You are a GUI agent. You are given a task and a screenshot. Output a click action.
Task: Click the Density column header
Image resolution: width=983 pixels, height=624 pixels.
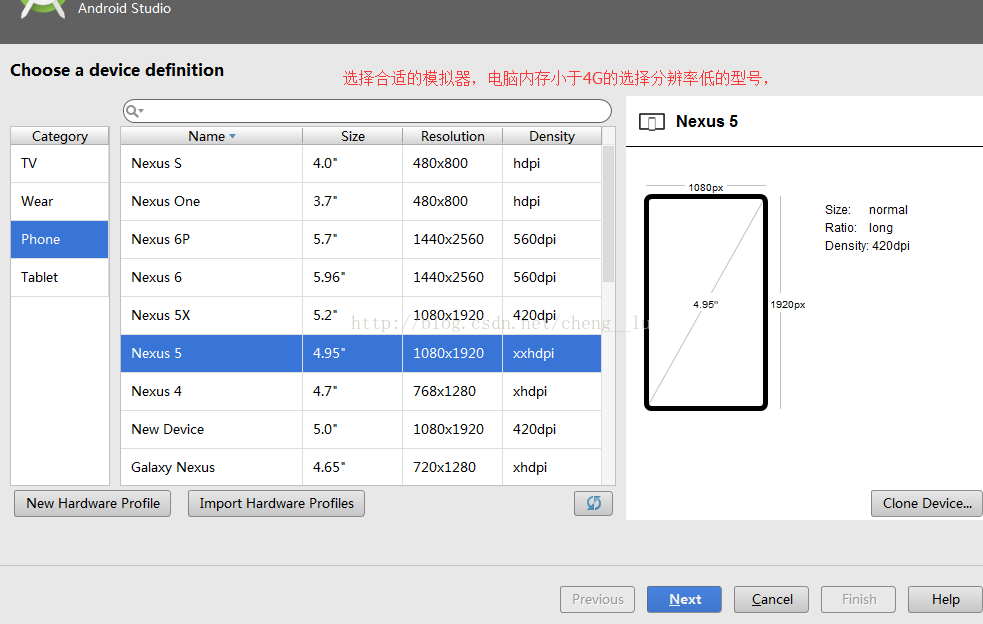[x=552, y=136]
